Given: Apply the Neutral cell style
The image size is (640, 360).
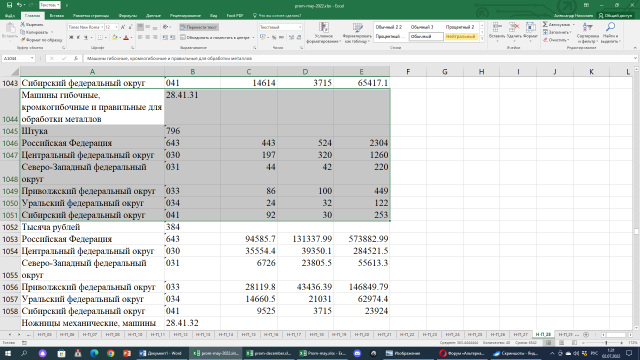Looking at the screenshot, I should 460,37.
